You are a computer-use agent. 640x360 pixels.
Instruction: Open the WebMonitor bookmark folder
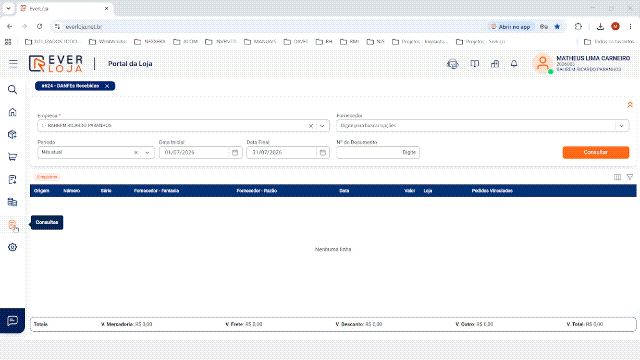(x=108, y=42)
